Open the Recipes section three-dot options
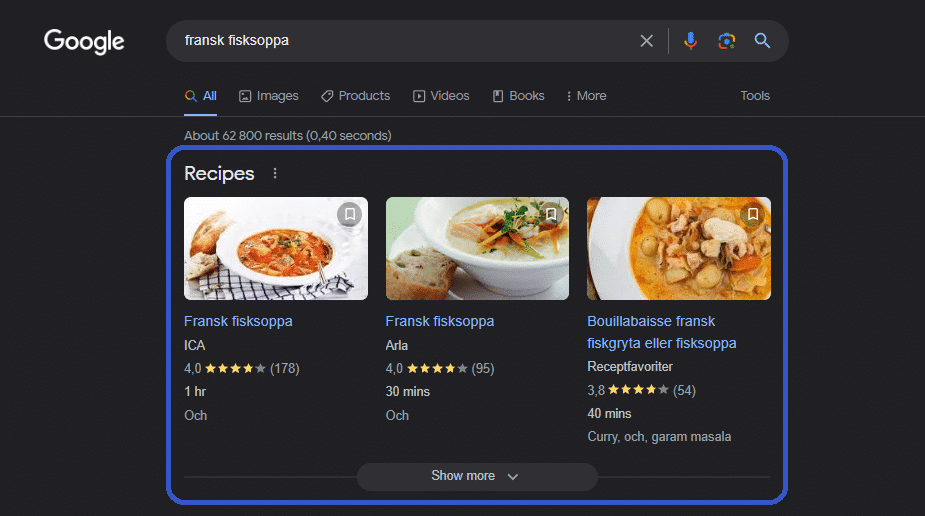The height and width of the screenshot is (516, 925). (275, 174)
